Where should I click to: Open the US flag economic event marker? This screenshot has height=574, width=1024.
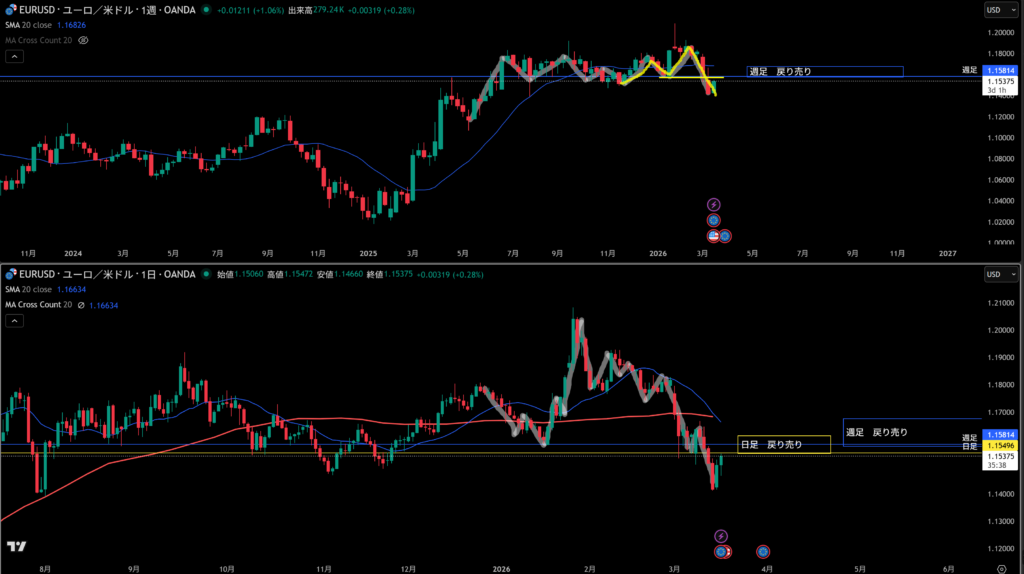click(x=714, y=236)
